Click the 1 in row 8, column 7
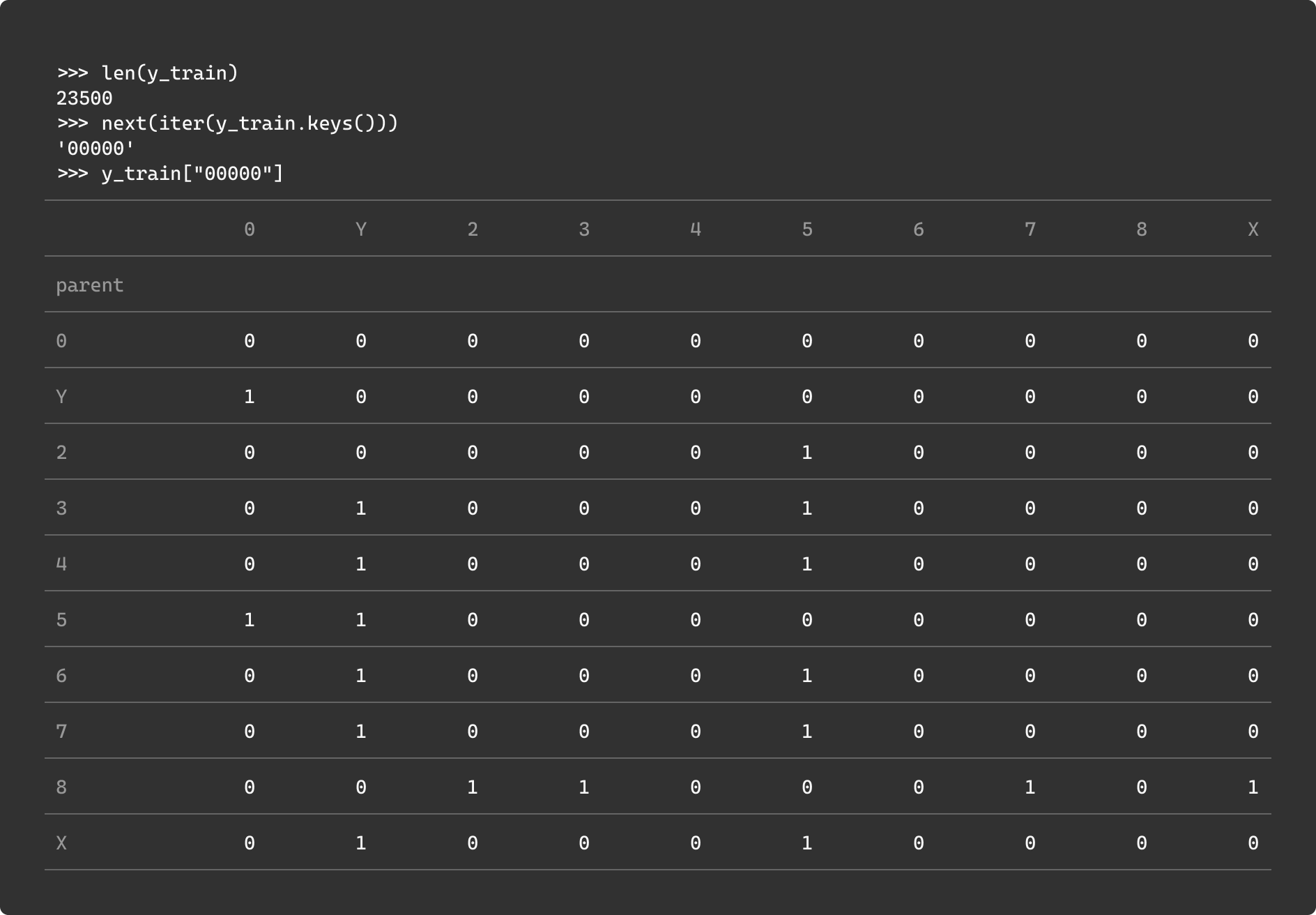1316x915 pixels. [x=1030, y=787]
